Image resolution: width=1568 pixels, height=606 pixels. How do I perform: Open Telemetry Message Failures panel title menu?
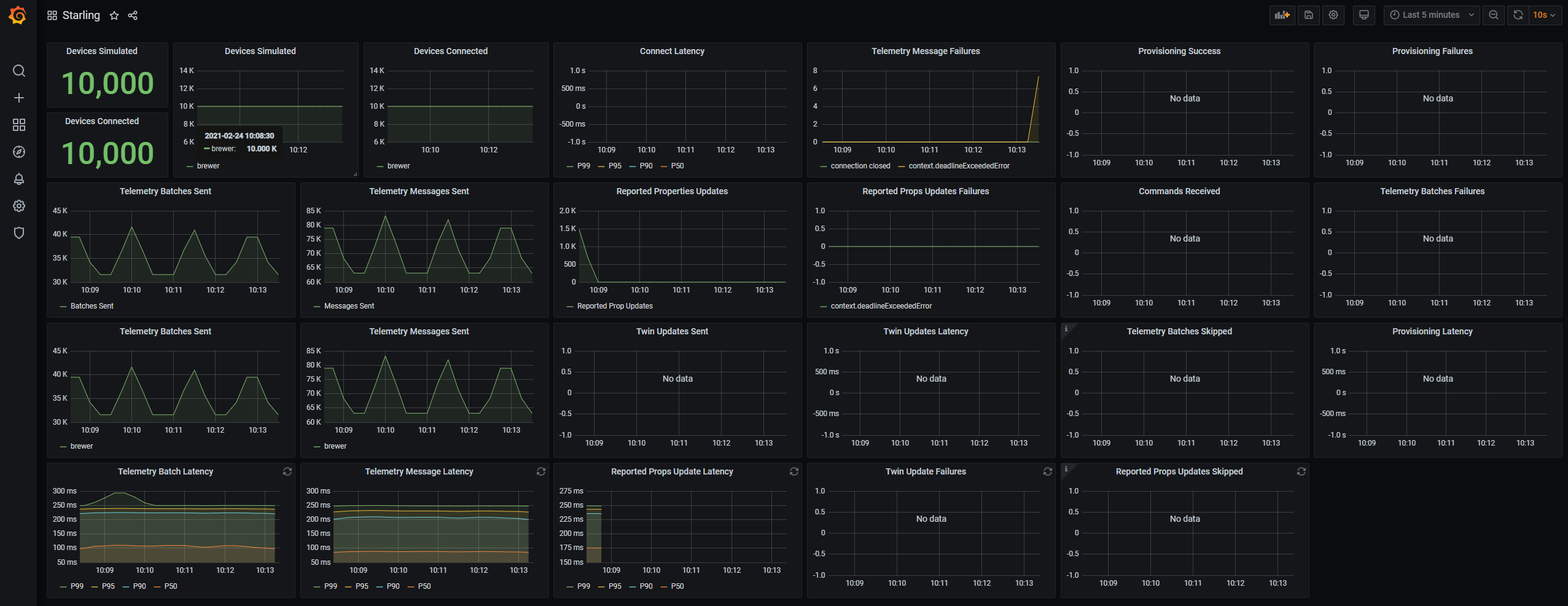click(x=926, y=51)
